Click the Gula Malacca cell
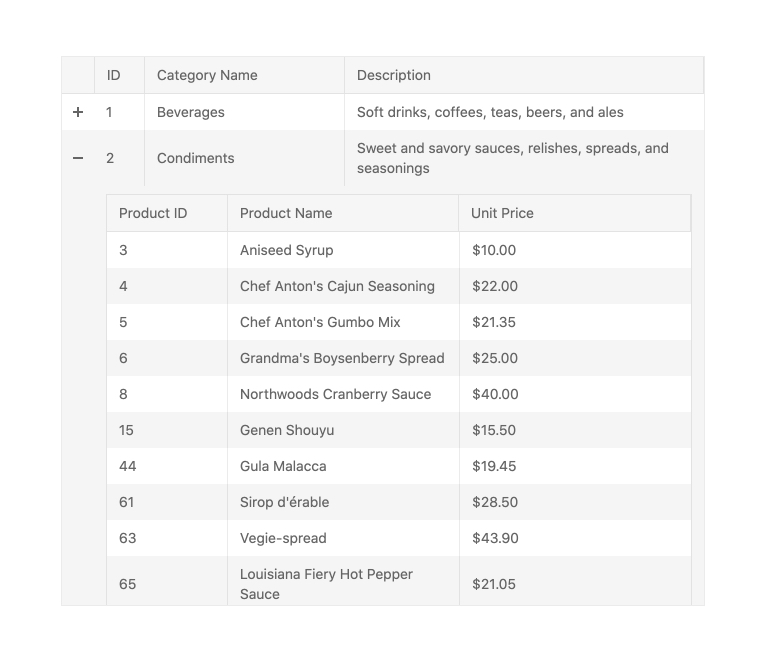This screenshot has width=770, height=653. click(x=283, y=466)
